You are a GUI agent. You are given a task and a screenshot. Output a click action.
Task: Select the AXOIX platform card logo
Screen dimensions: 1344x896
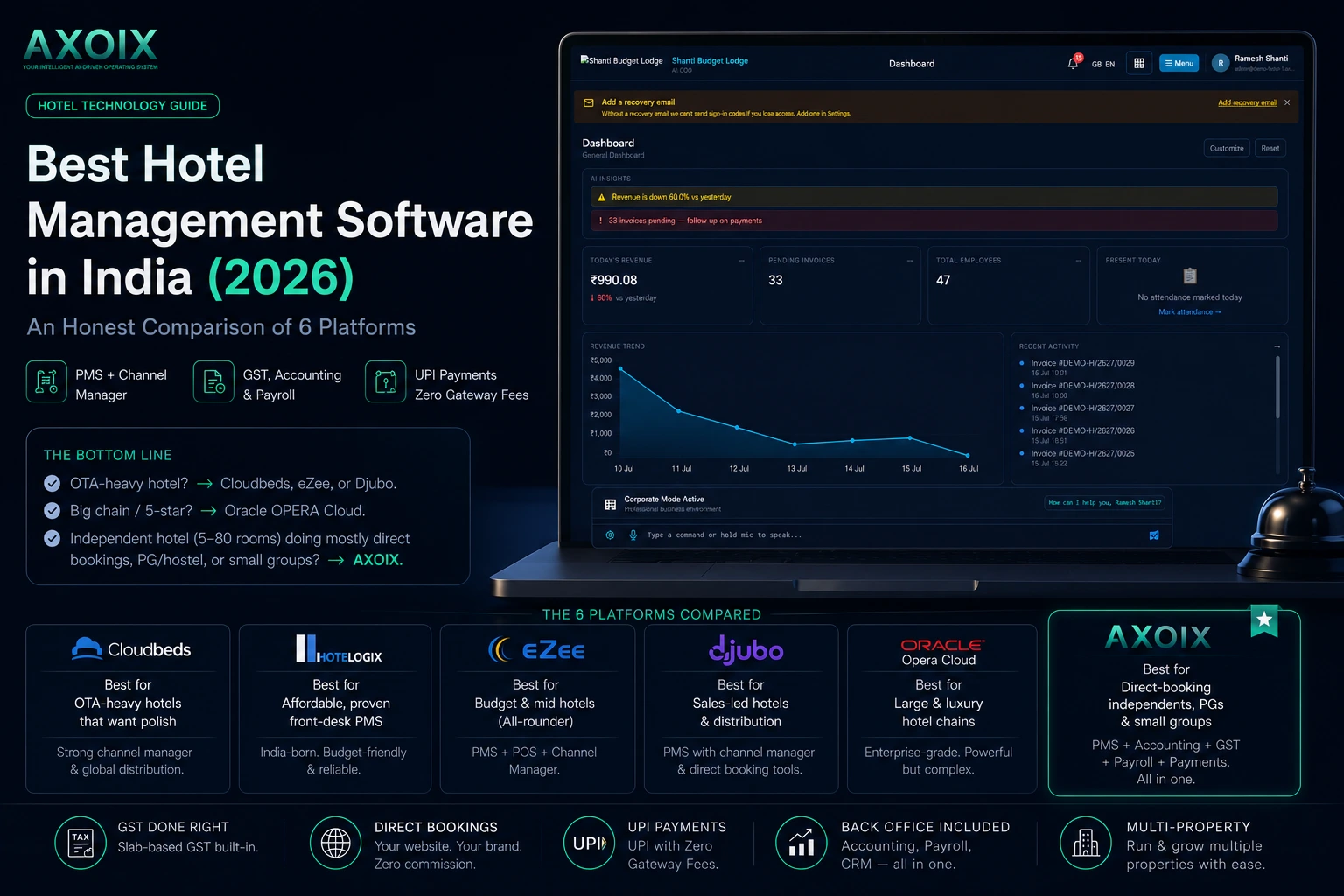[x=1158, y=636]
